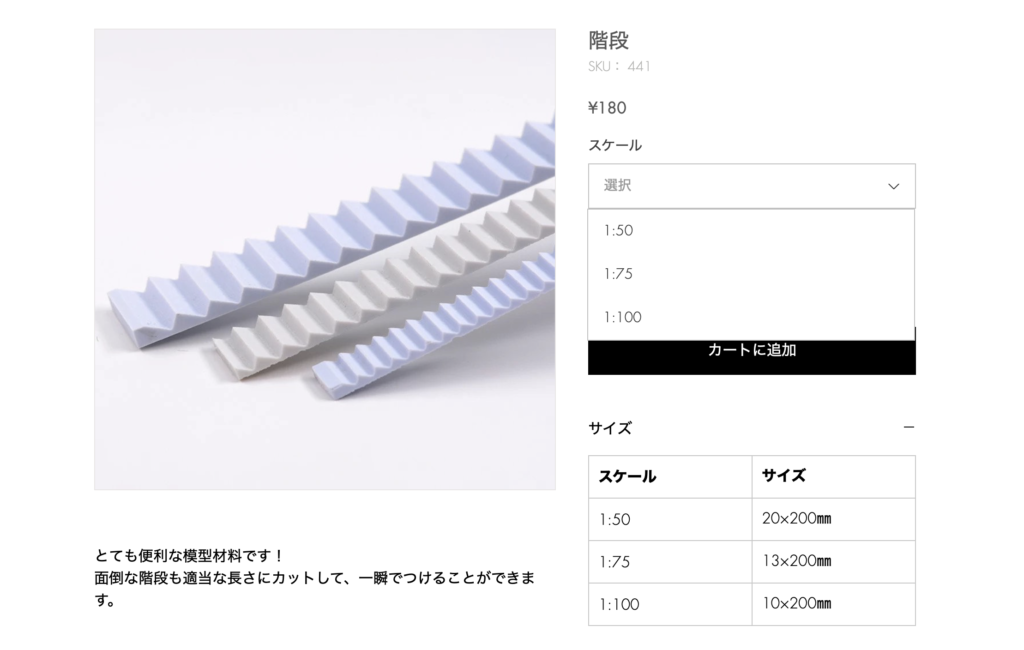Click the product description paragraph
This screenshot has width=1024, height=650.
[315, 578]
